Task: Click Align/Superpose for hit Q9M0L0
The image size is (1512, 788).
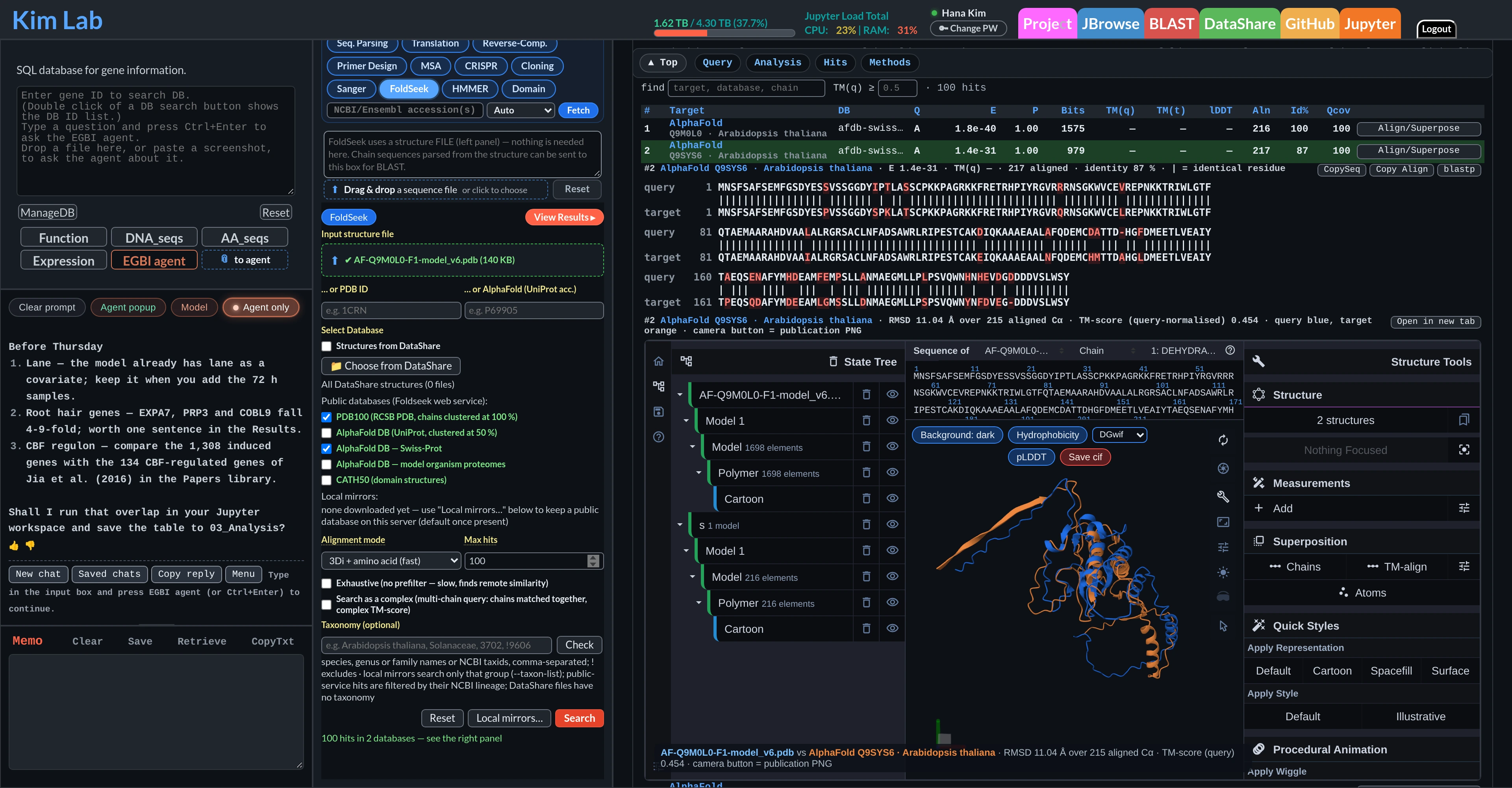Action: 1418,128
